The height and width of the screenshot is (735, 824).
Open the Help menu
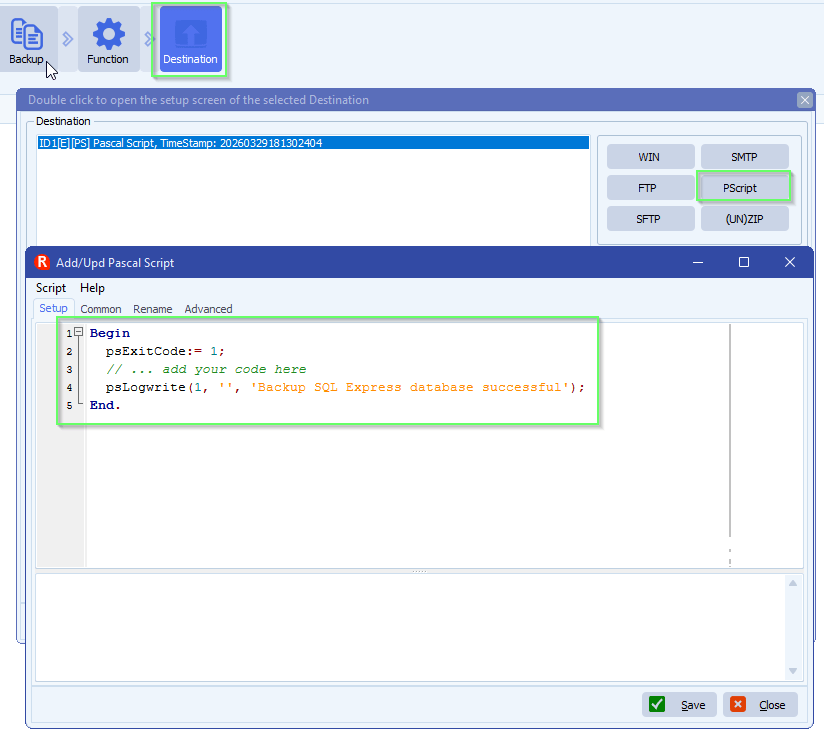coord(92,288)
